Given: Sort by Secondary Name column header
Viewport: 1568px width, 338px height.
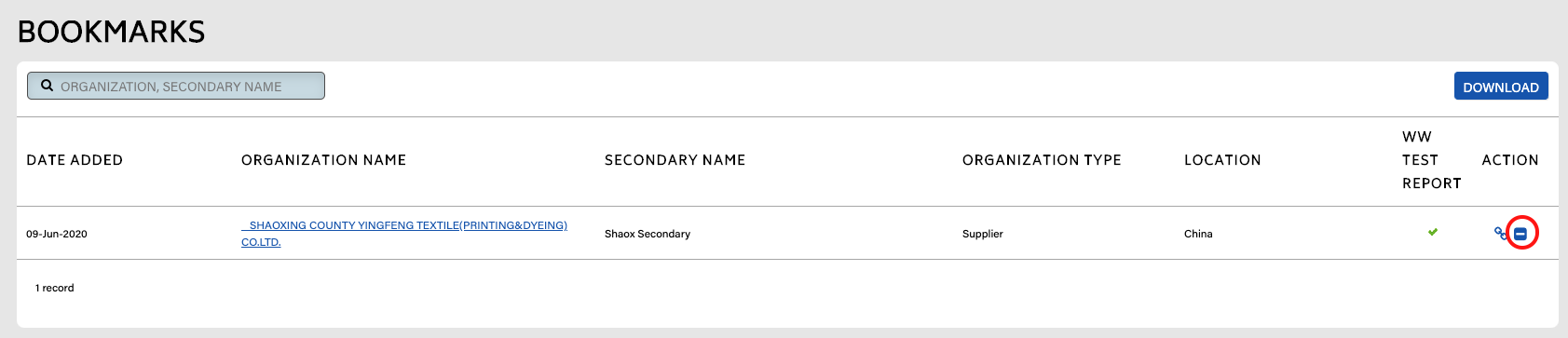Looking at the screenshot, I should click(675, 160).
